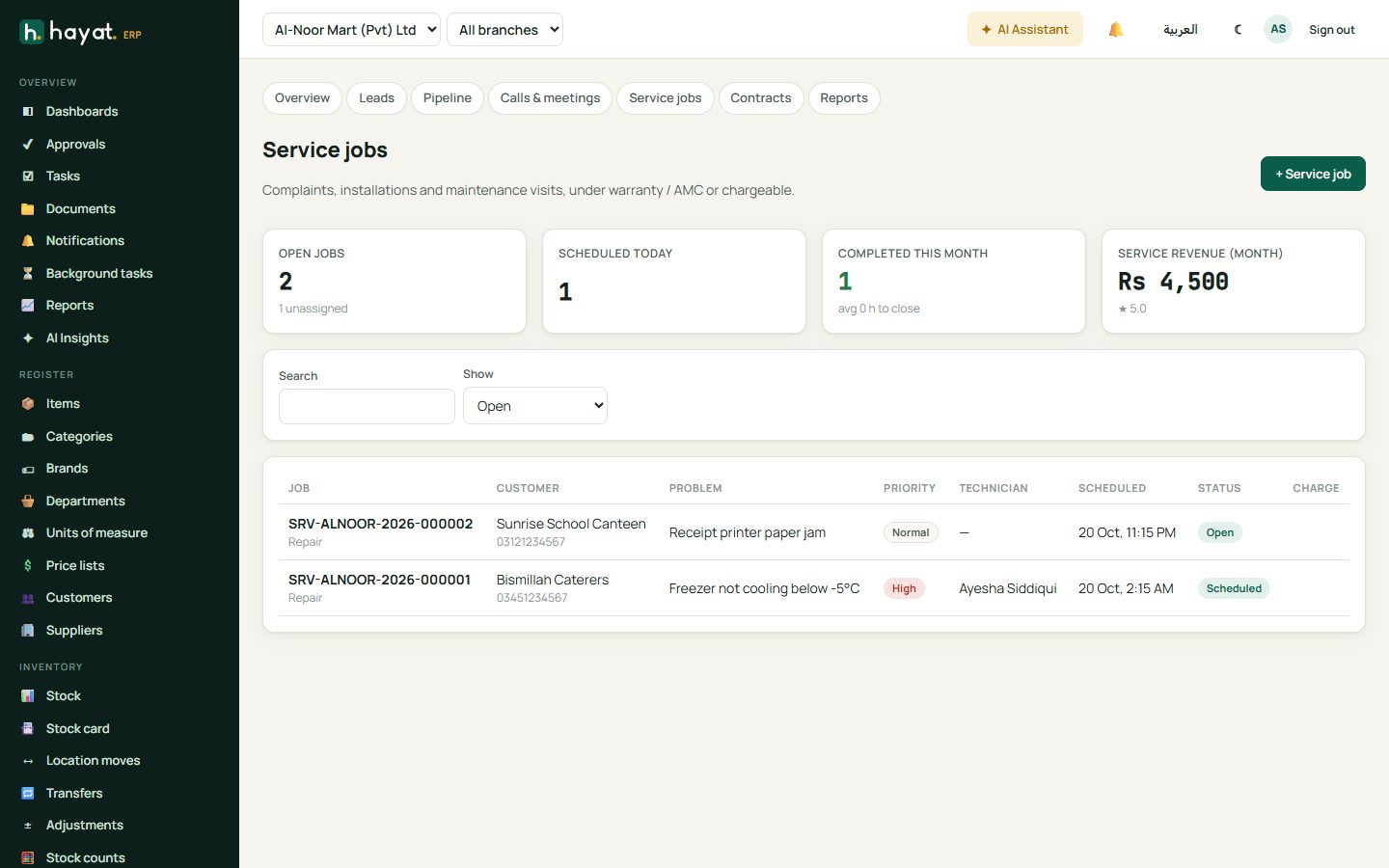Click the Tasks sidebar icon
The width and height of the screenshot is (1389, 868).
pos(28,176)
